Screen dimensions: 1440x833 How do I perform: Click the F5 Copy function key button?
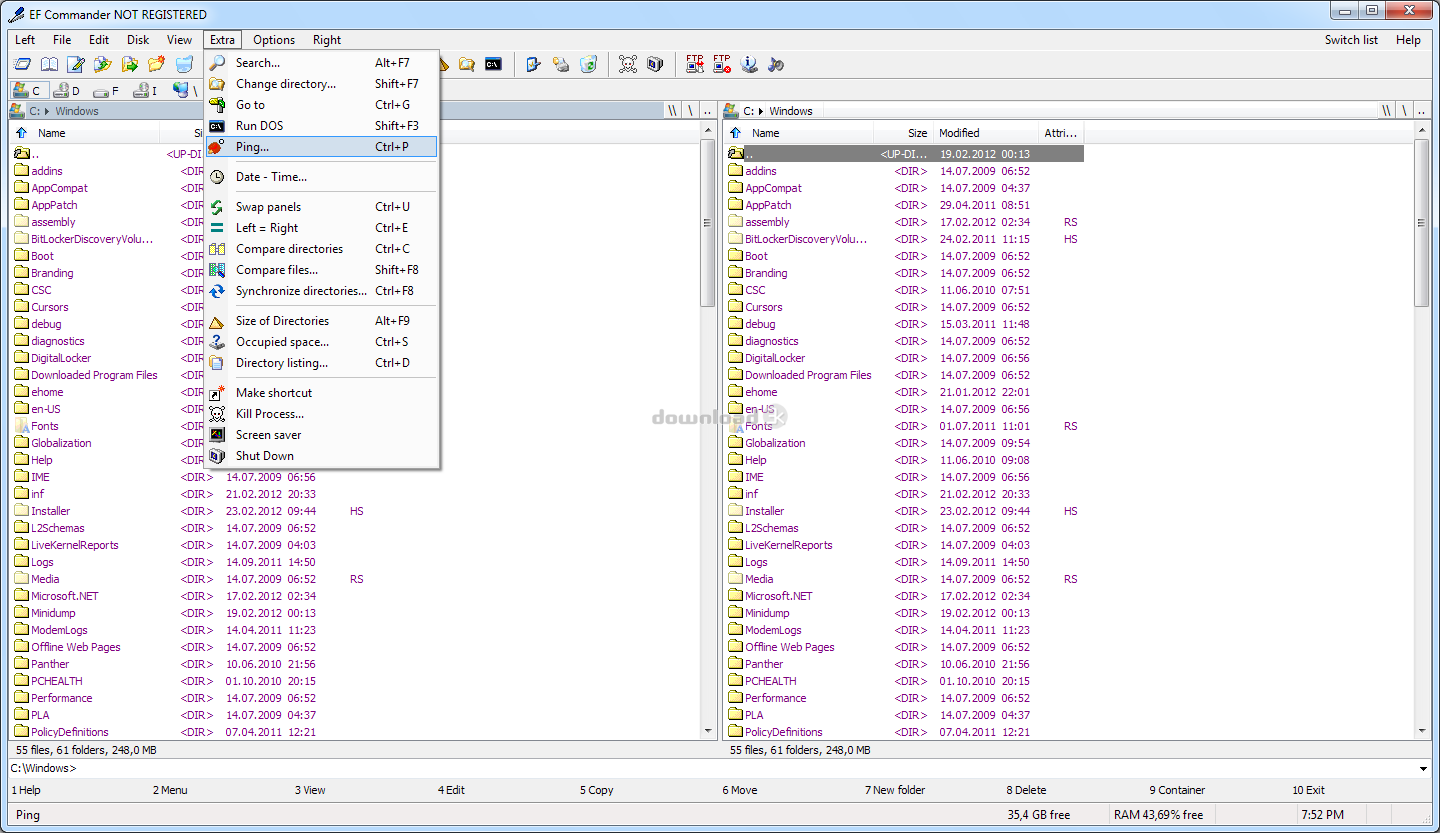click(x=597, y=790)
